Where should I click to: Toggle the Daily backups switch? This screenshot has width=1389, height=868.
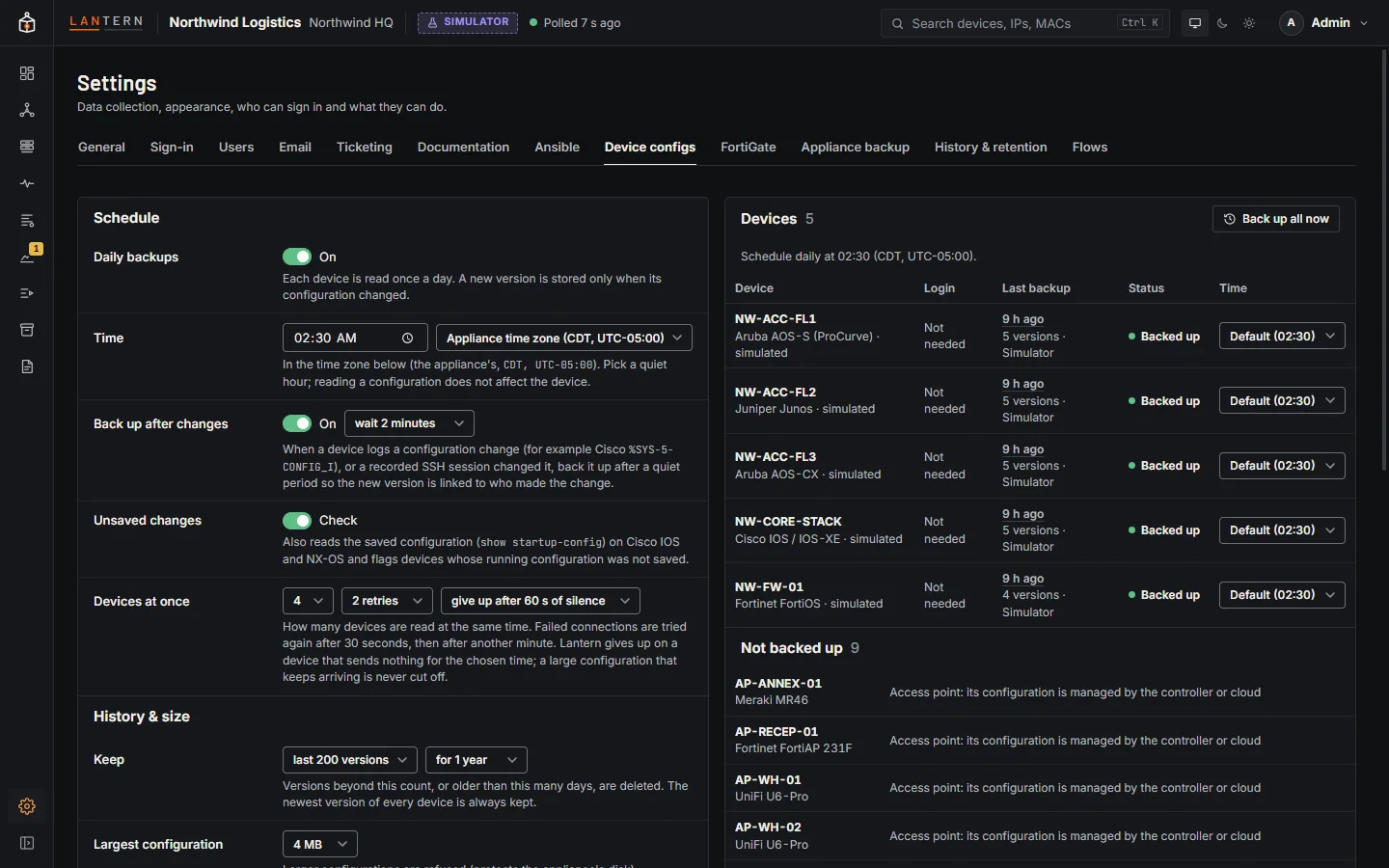point(297,257)
